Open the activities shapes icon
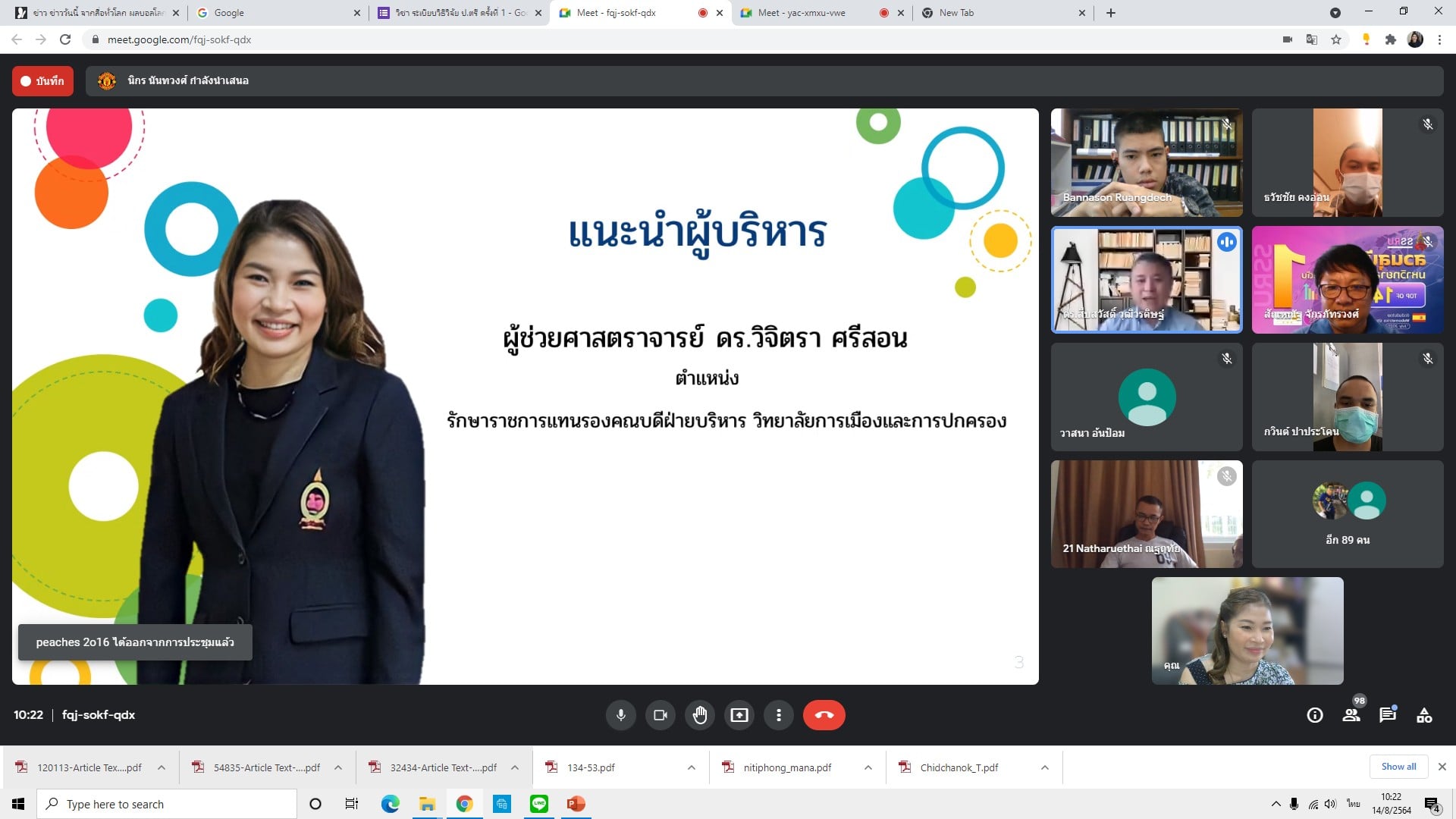The image size is (1456, 819). click(x=1424, y=715)
